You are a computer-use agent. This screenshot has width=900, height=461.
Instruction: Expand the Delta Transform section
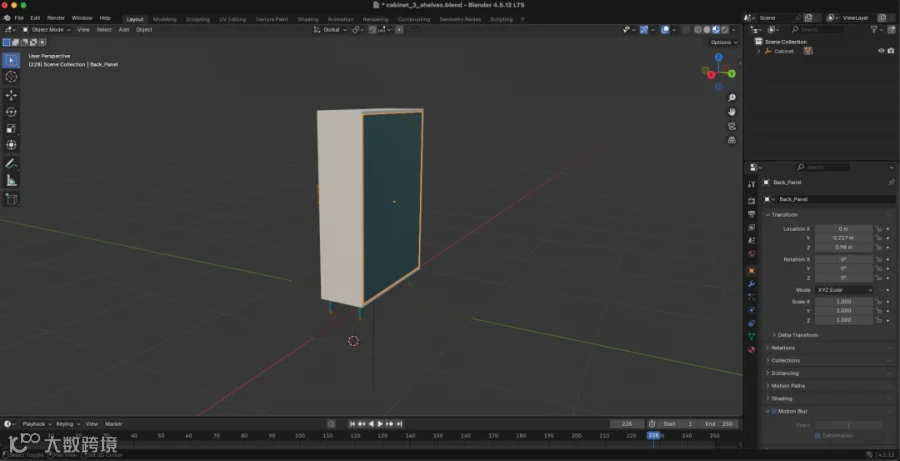click(795, 335)
